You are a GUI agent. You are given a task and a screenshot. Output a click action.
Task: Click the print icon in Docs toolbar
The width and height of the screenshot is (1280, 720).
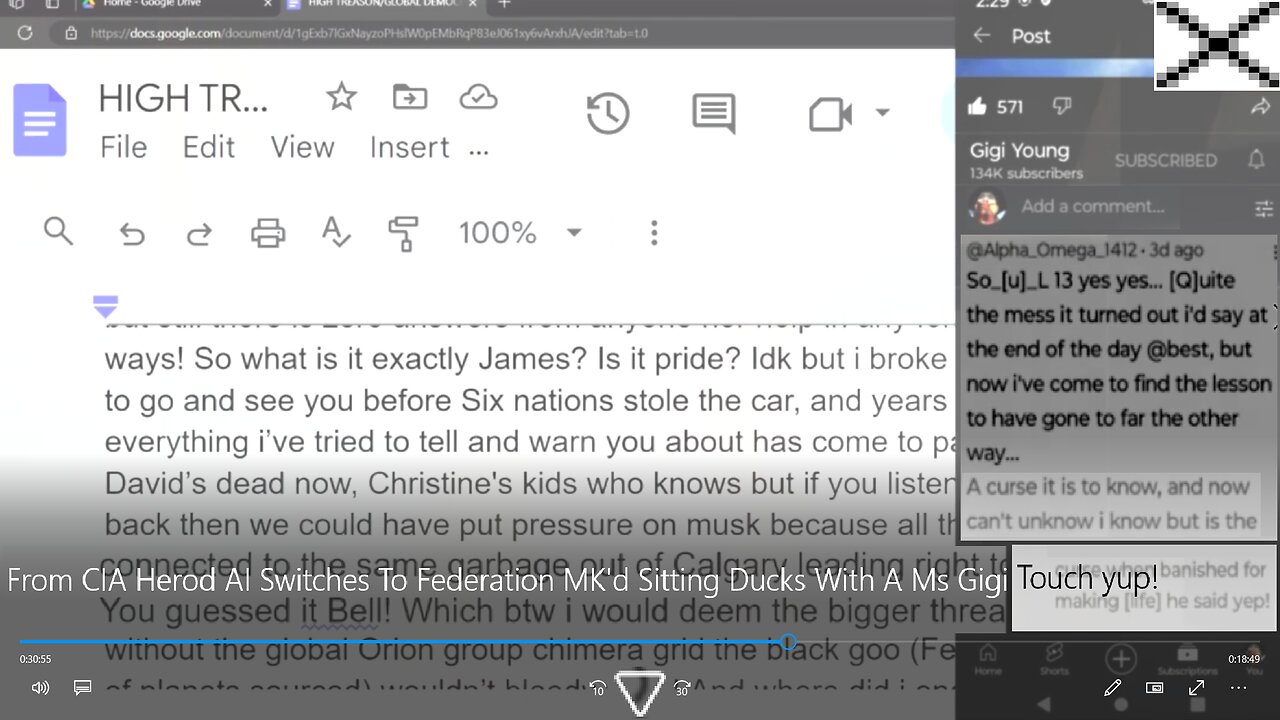coord(268,234)
